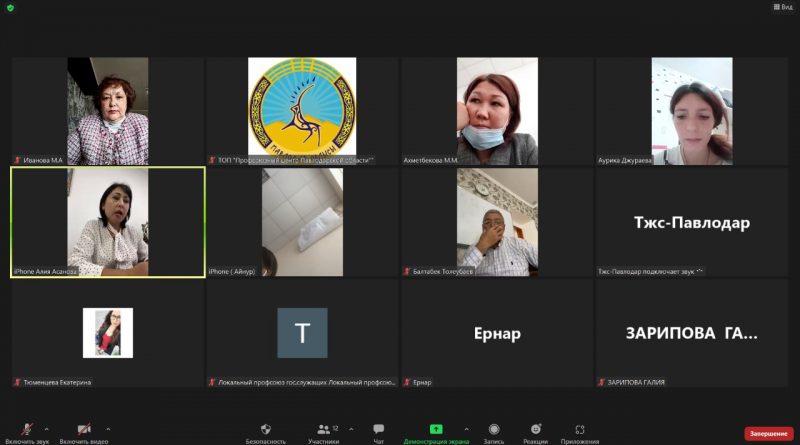The height and width of the screenshot is (445, 800).
Task: Click the letter T avatar
Action: pos(302,333)
